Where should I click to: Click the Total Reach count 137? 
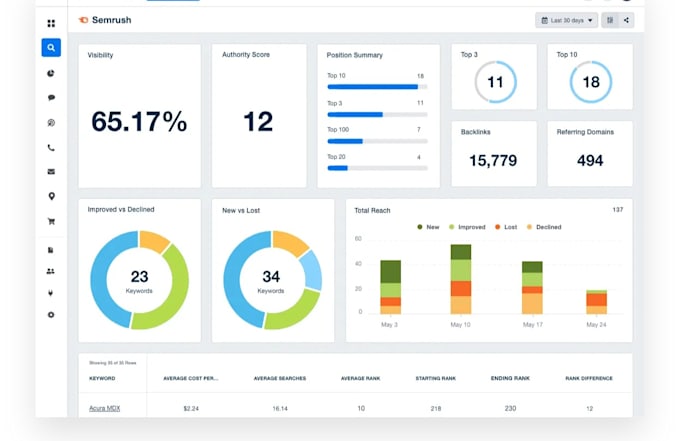tap(618, 210)
